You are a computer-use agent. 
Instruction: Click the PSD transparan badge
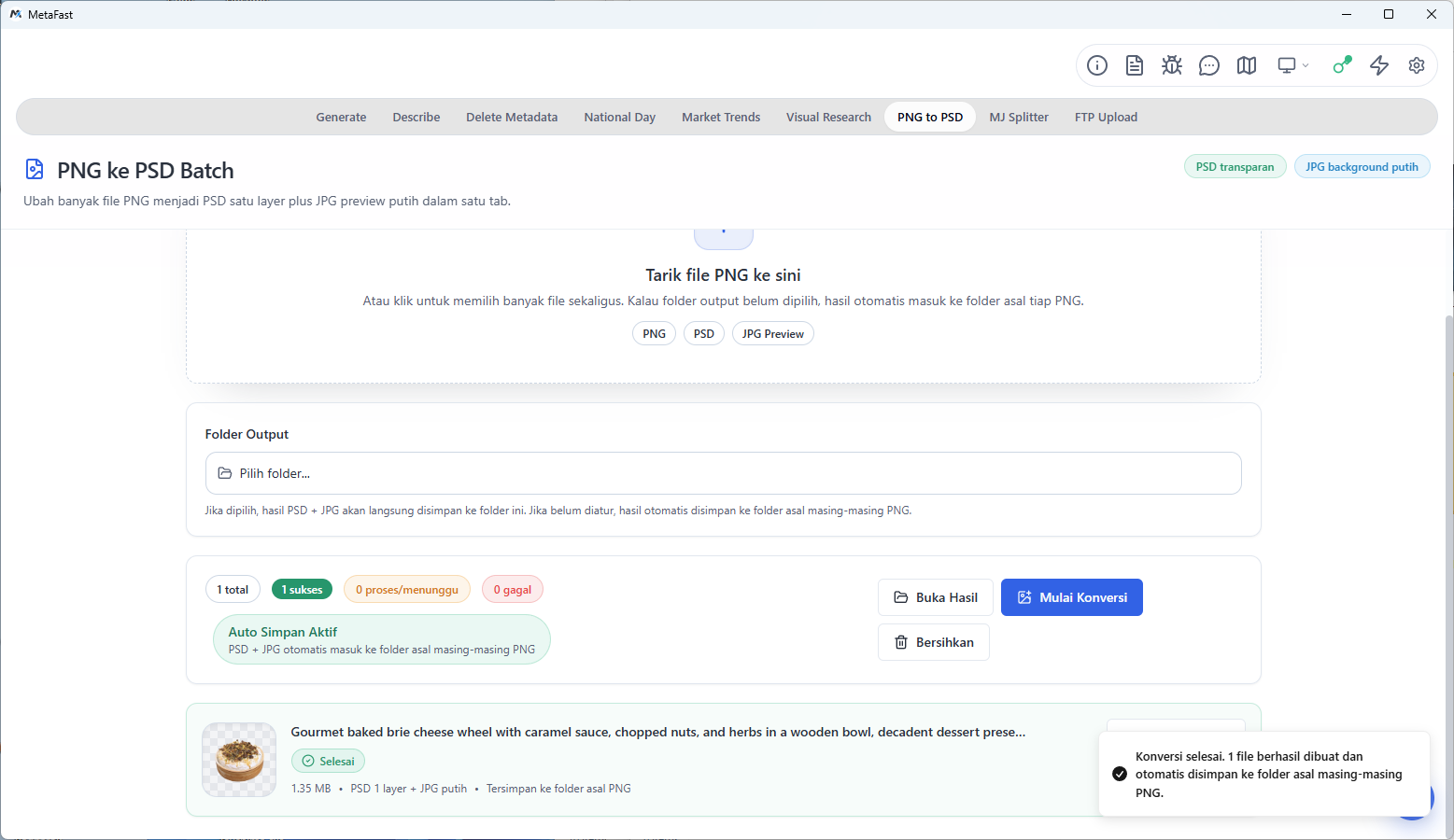(x=1235, y=167)
